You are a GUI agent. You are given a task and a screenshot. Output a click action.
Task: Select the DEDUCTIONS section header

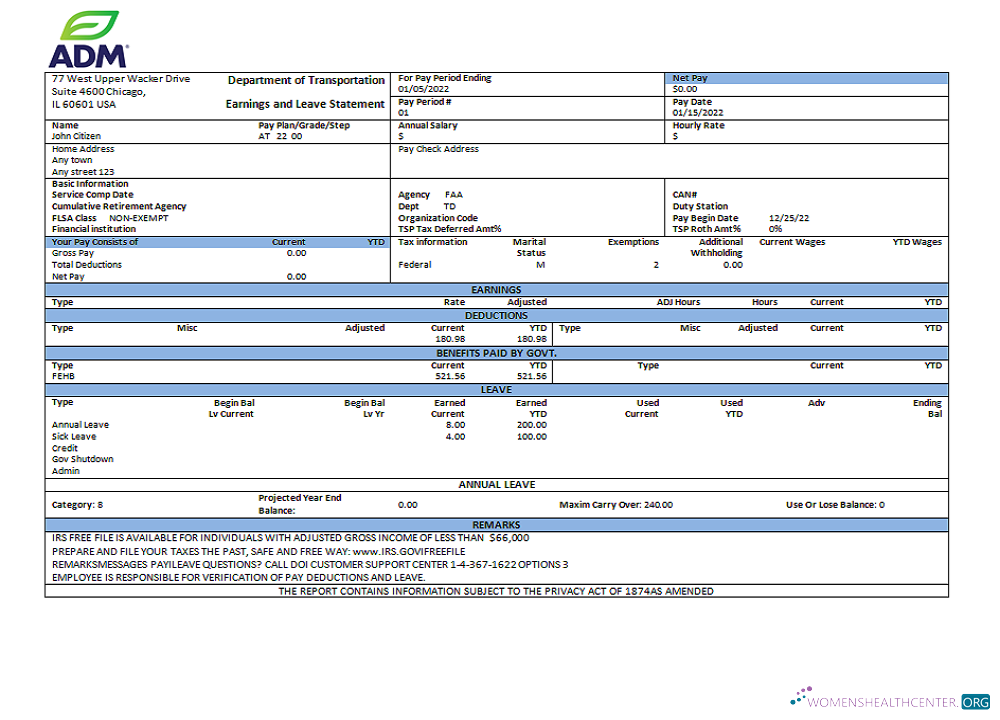coord(496,316)
